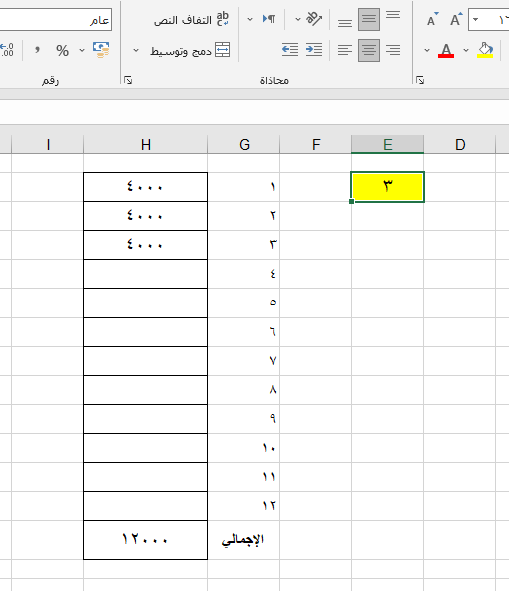Decrease font size with small A icon
The image size is (509, 591).
point(432,19)
